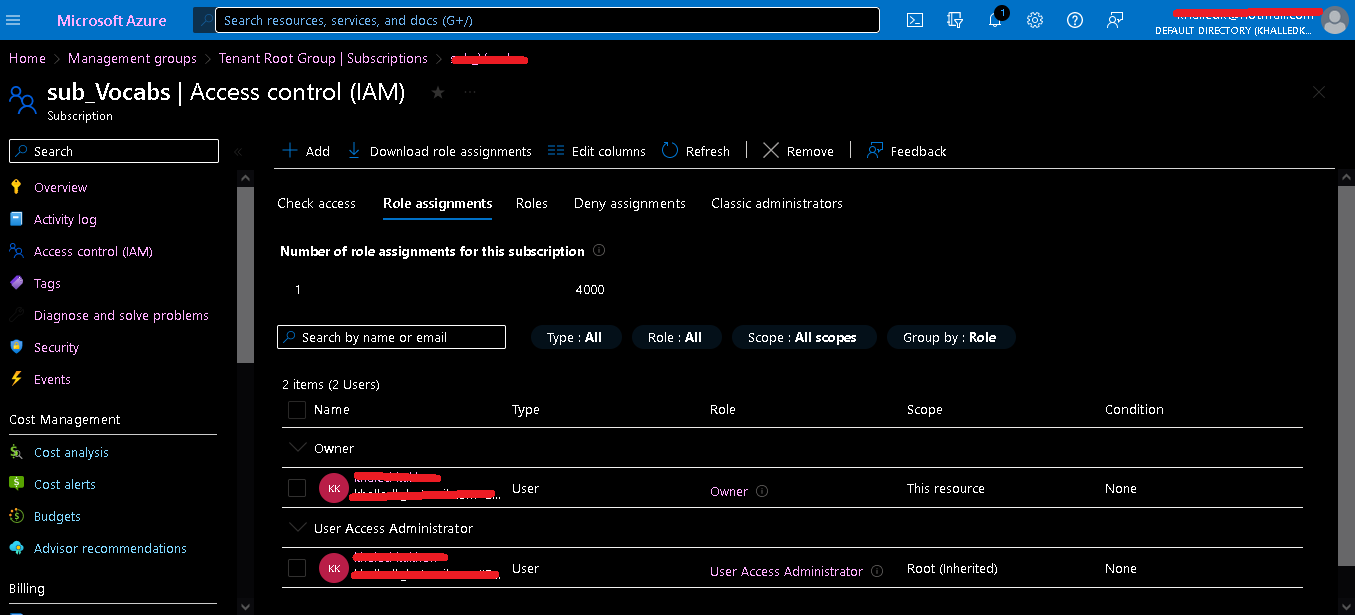Switch to the Check access tab
Viewport: 1355px width, 615px height.
316,203
